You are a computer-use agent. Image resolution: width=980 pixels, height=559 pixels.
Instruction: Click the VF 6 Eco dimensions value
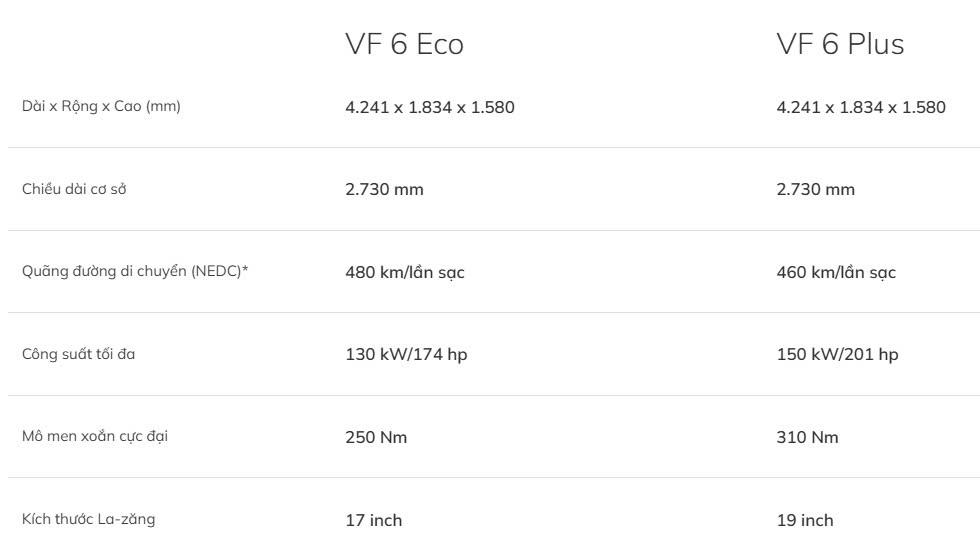point(430,107)
